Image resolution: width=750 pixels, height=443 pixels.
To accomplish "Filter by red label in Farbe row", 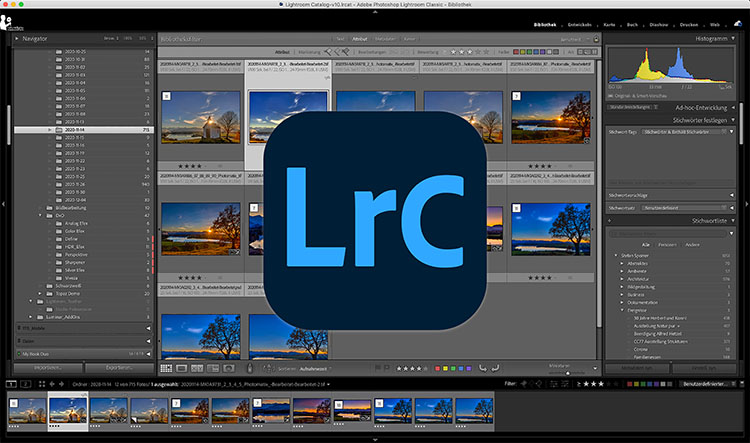I will tap(516, 52).
